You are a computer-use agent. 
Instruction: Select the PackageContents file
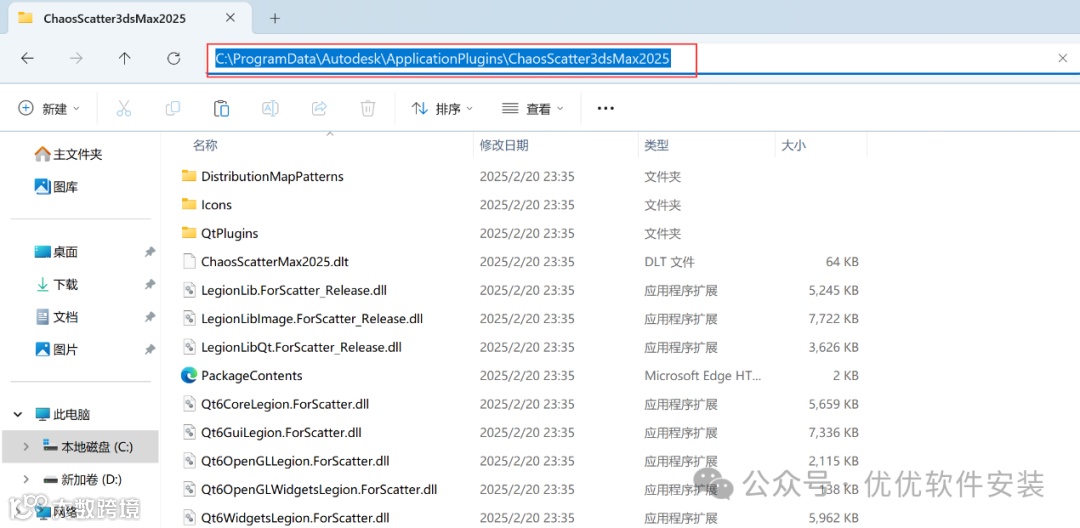click(x=251, y=376)
